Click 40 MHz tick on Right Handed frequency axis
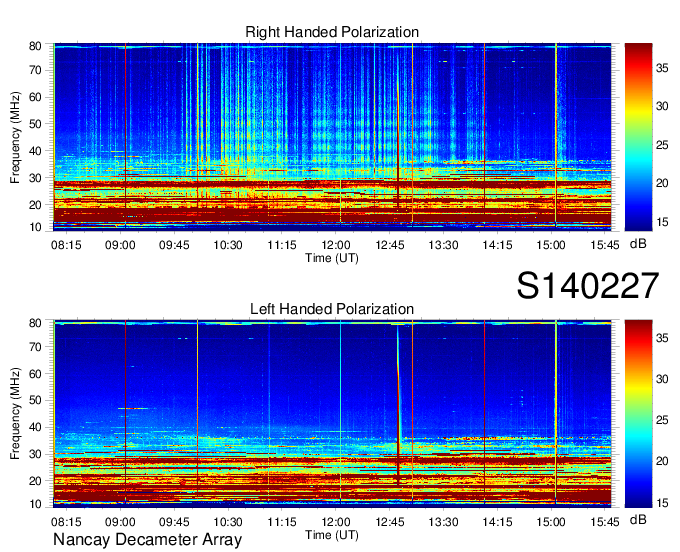 [35, 151]
